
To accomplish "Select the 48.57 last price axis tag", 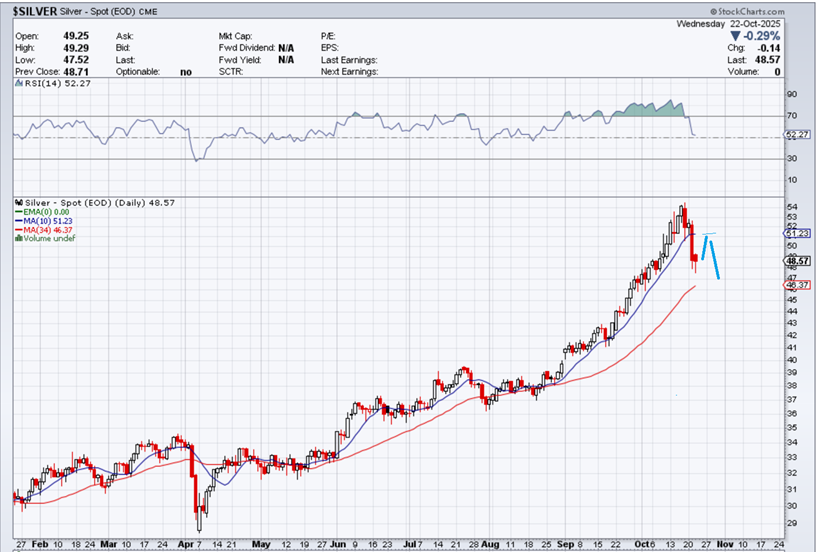I will tap(797, 260).
